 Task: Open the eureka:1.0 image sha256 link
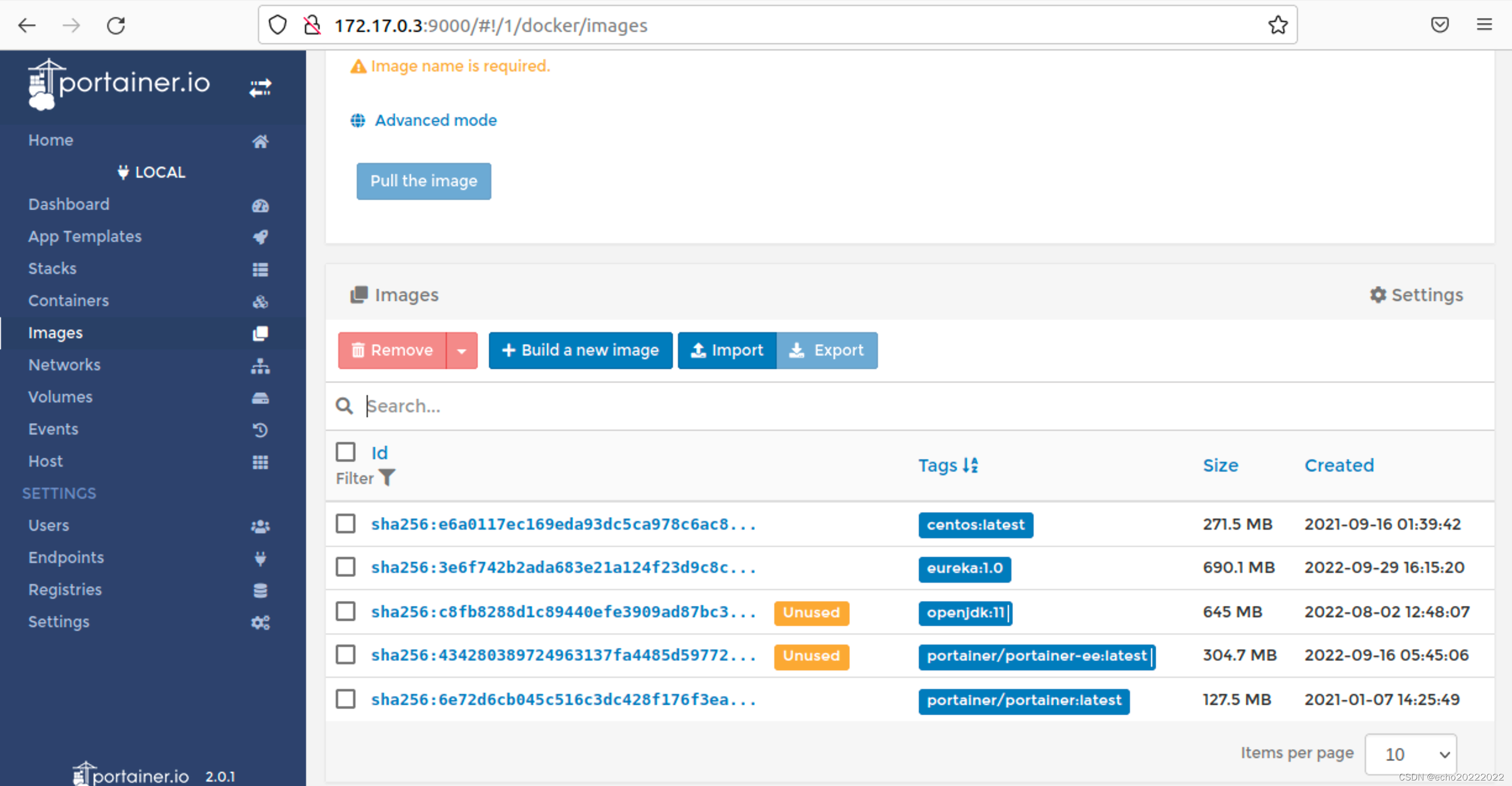click(562, 567)
